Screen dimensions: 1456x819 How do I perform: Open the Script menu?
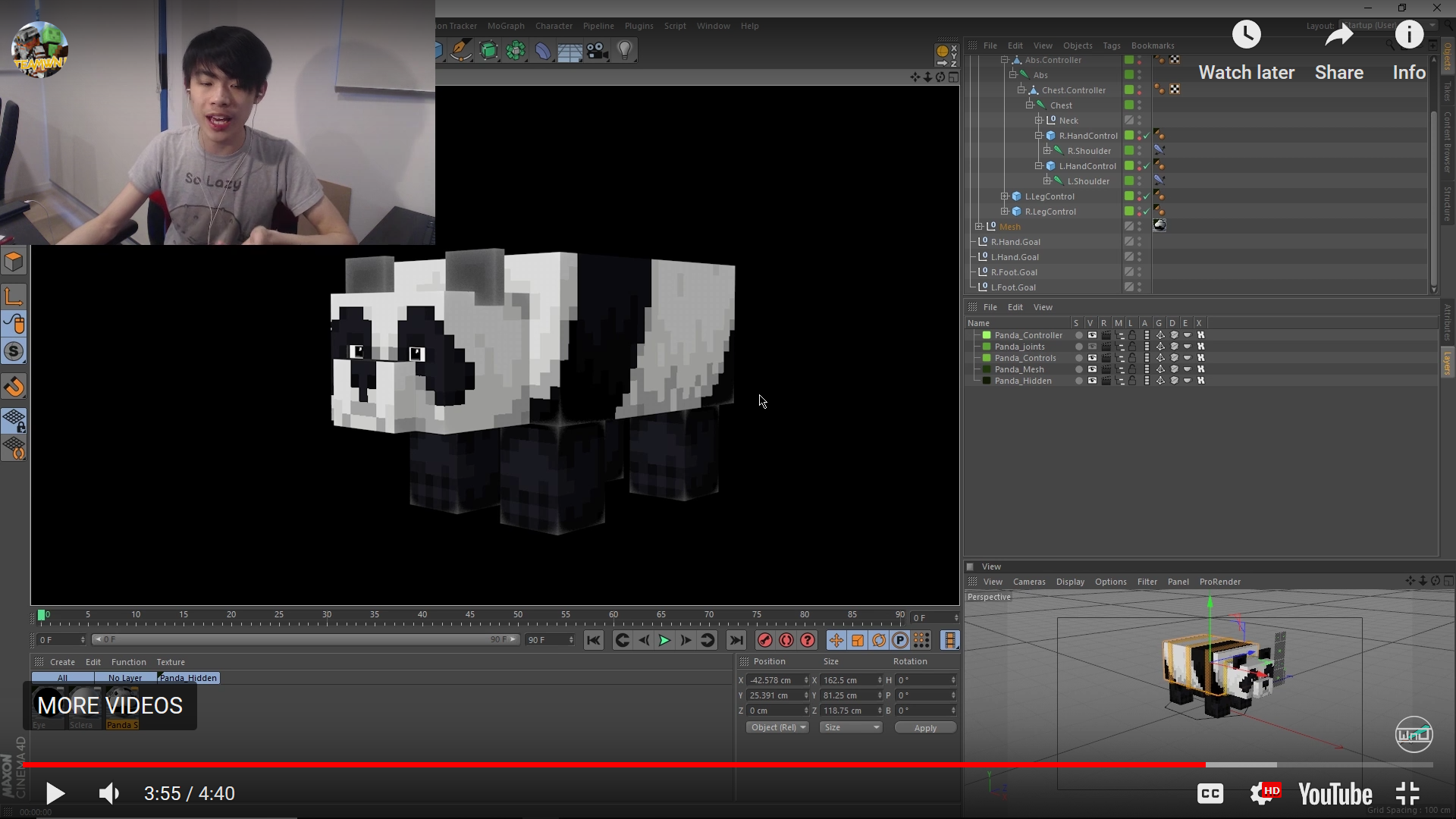[675, 26]
